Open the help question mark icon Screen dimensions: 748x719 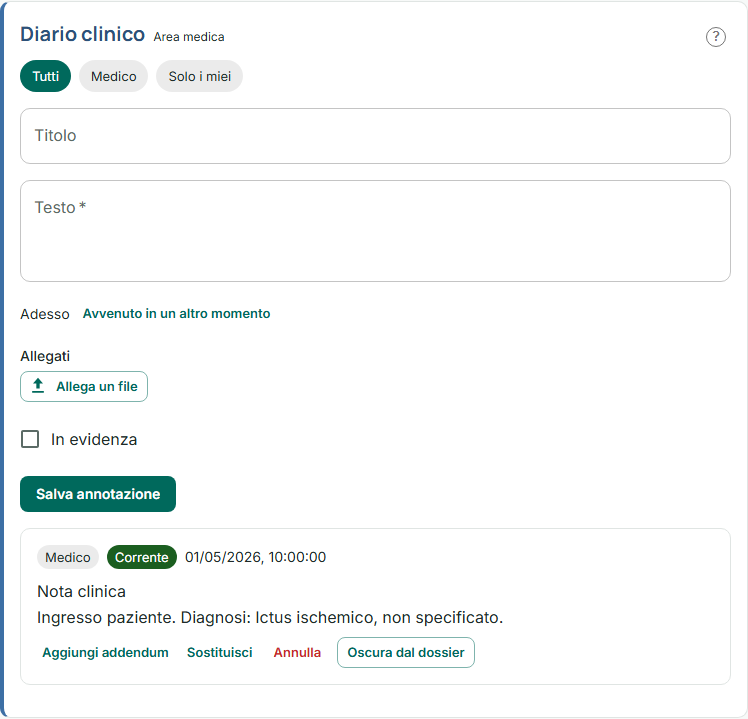(x=716, y=37)
